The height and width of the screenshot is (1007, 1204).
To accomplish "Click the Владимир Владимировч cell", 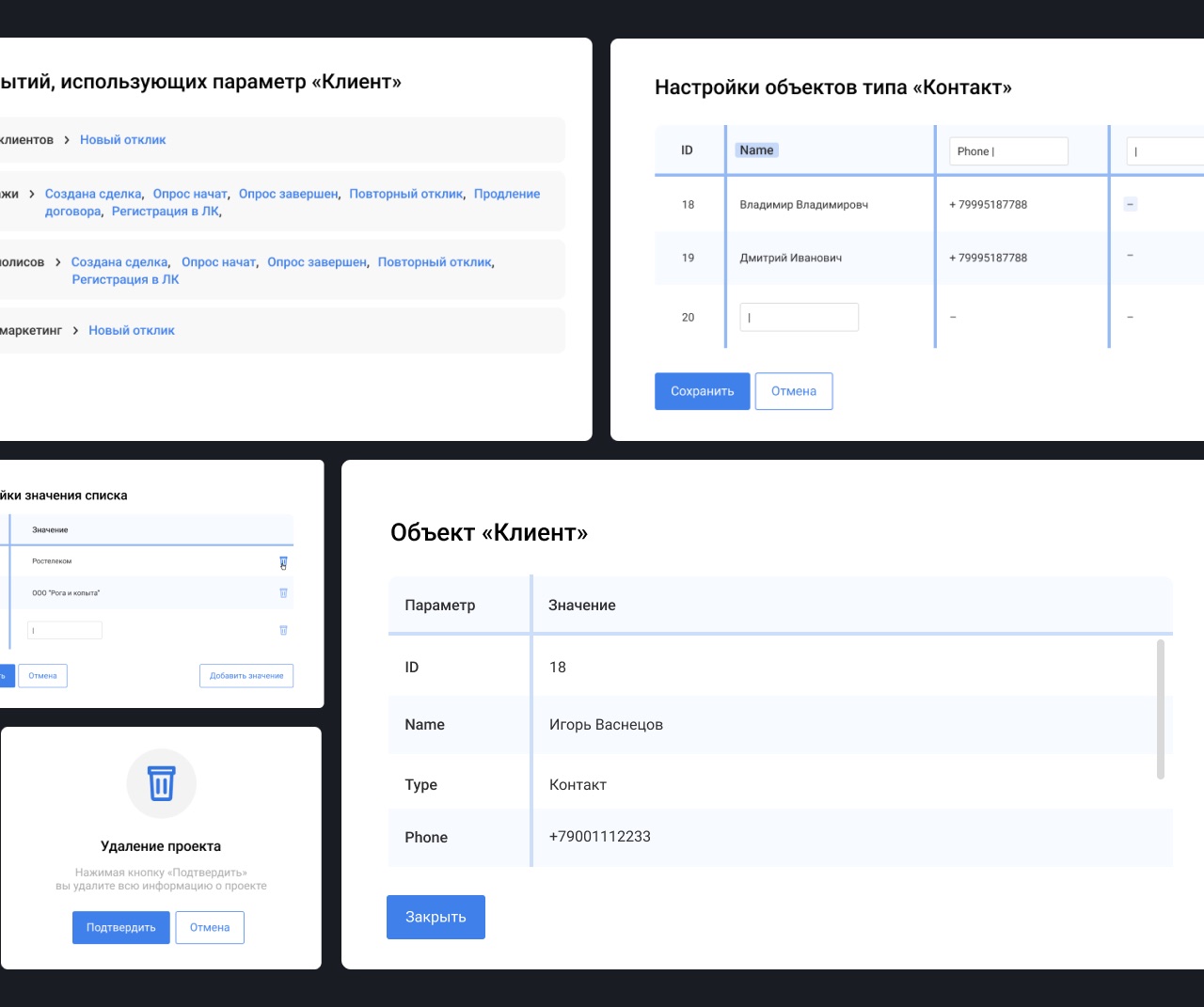I will [803, 204].
